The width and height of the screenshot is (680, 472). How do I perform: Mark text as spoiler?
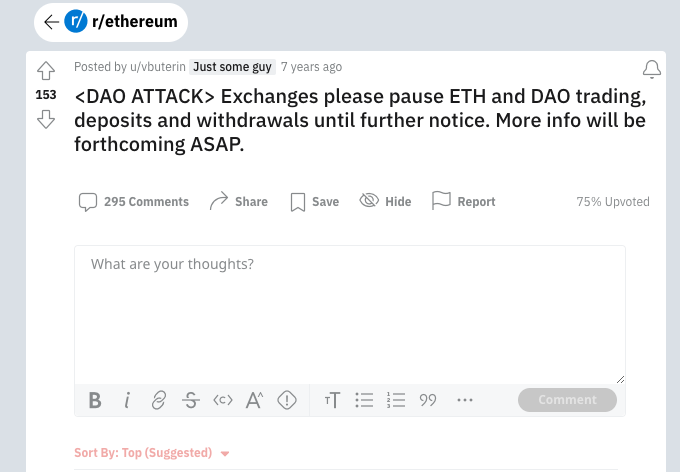tap(287, 400)
